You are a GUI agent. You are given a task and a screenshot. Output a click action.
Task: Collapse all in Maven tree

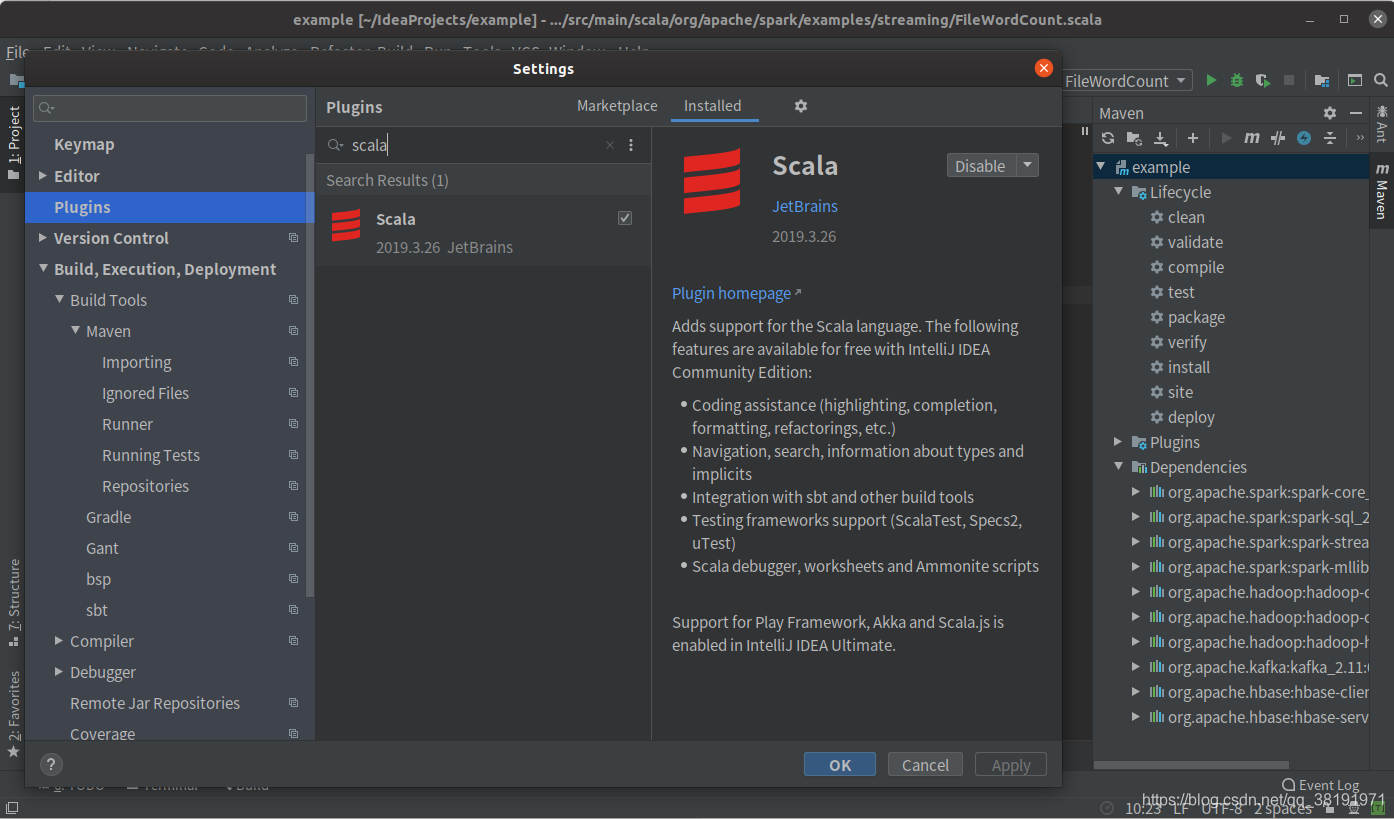coord(1330,138)
